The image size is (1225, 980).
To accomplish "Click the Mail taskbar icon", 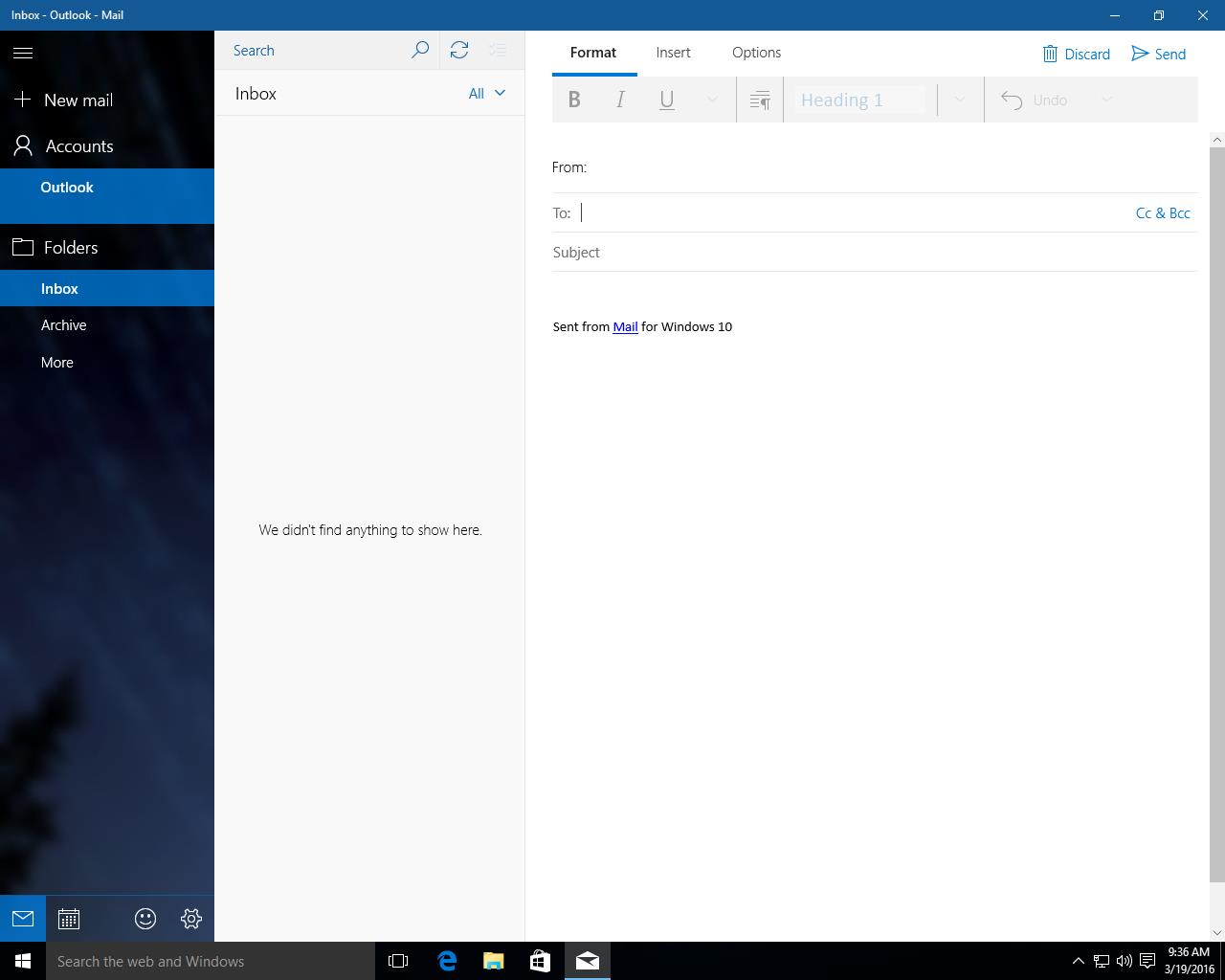I will 587,961.
